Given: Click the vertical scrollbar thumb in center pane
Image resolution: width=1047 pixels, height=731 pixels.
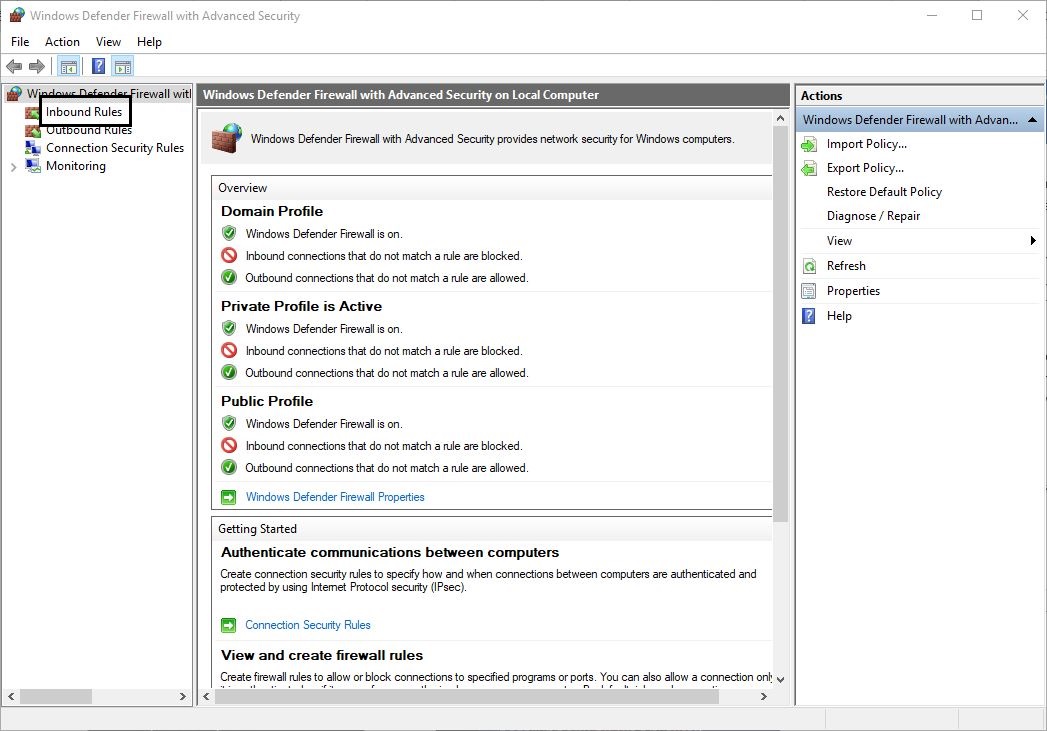Looking at the screenshot, I should [780, 324].
